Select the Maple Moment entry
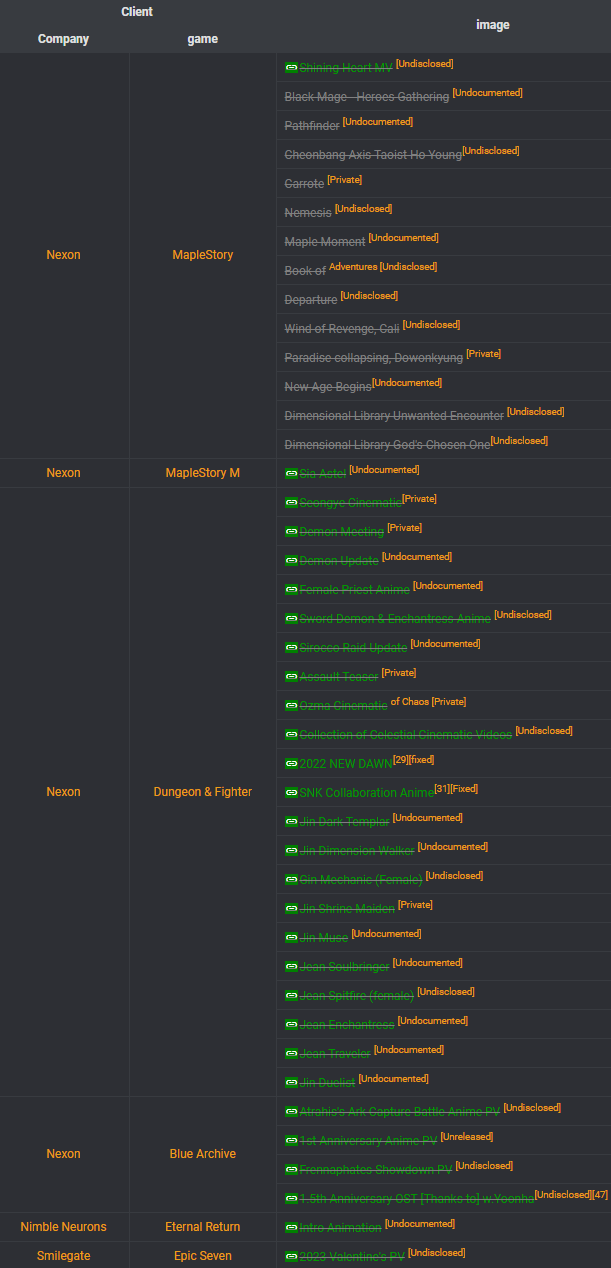Viewport: 611px width, 1268px height. 325,242
